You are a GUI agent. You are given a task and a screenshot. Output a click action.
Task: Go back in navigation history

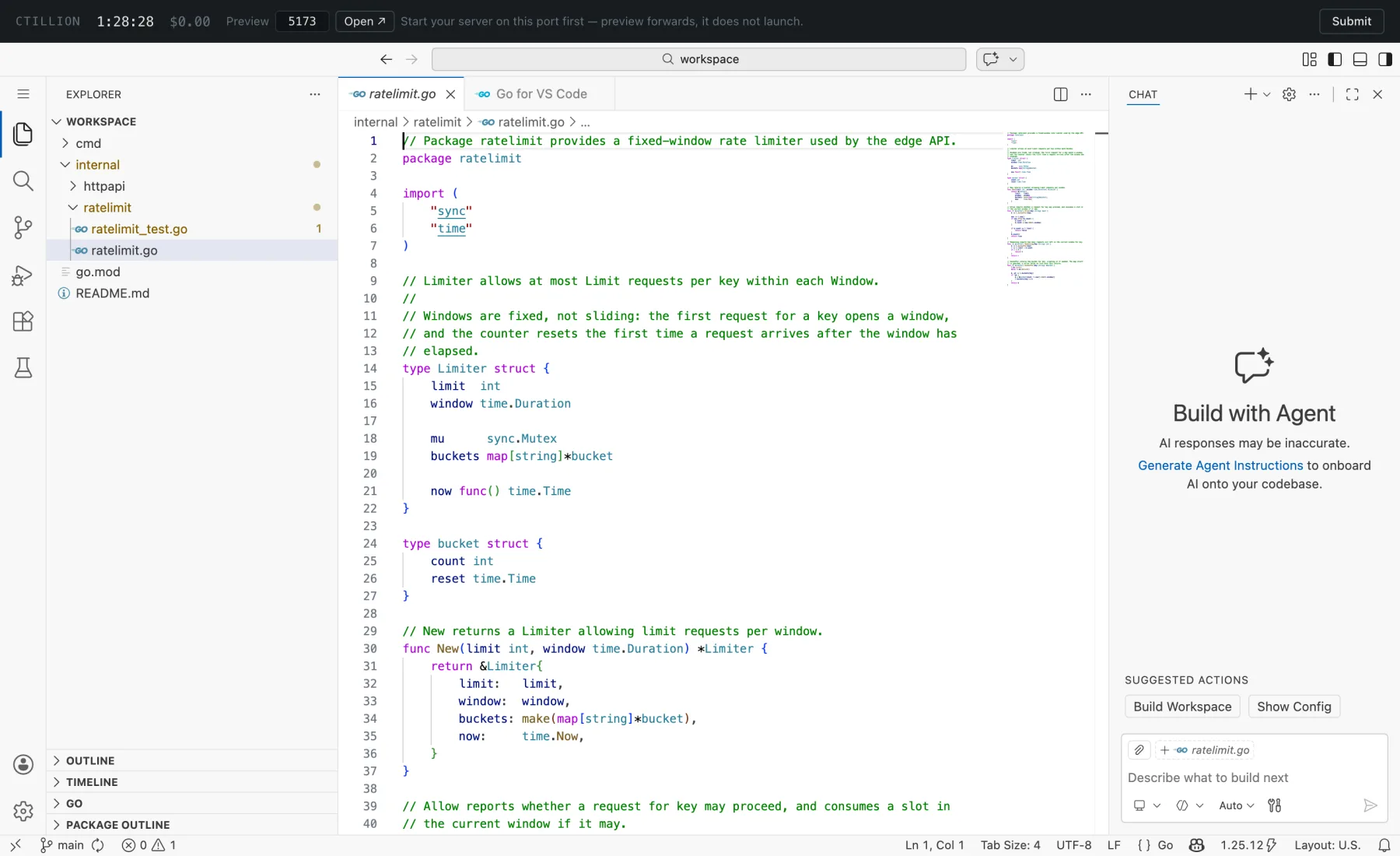386,59
